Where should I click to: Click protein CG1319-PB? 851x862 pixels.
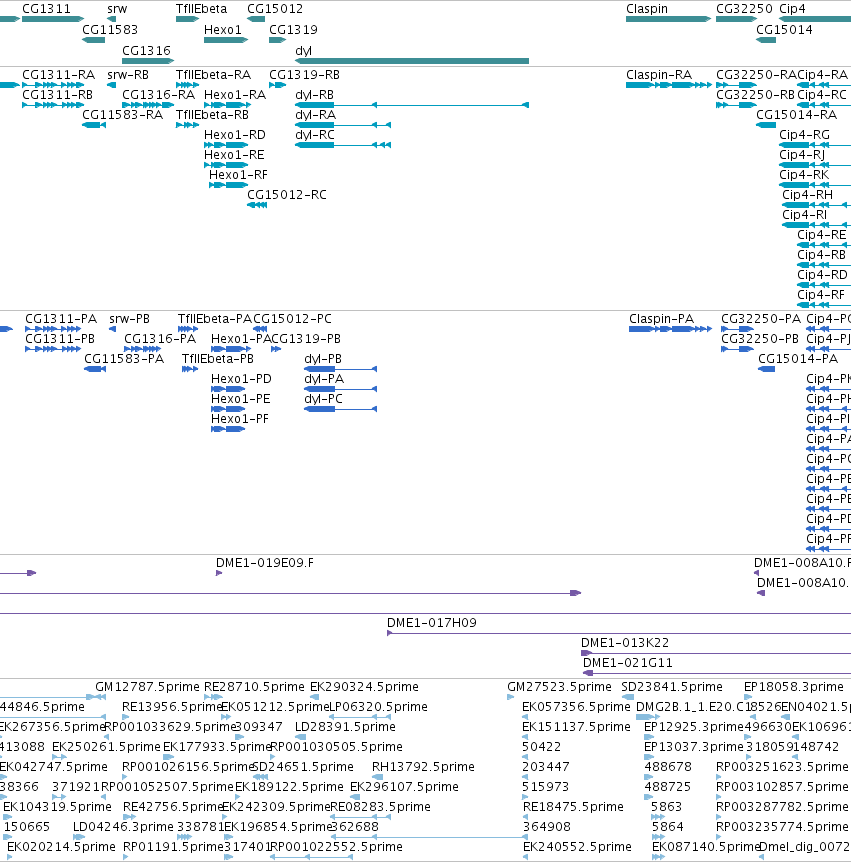coord(276,349)
